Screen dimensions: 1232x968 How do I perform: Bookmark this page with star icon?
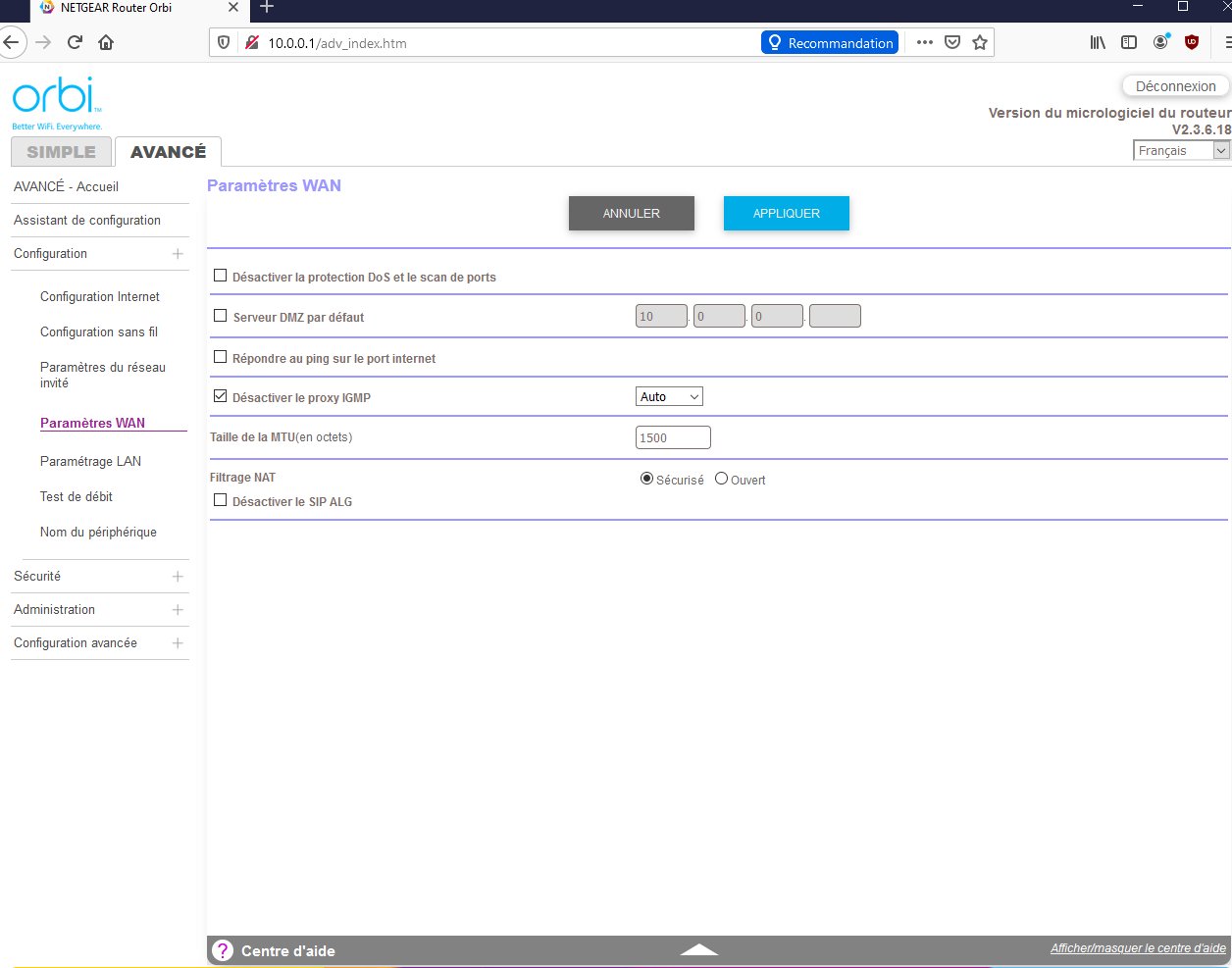click(x=979, y=42)
